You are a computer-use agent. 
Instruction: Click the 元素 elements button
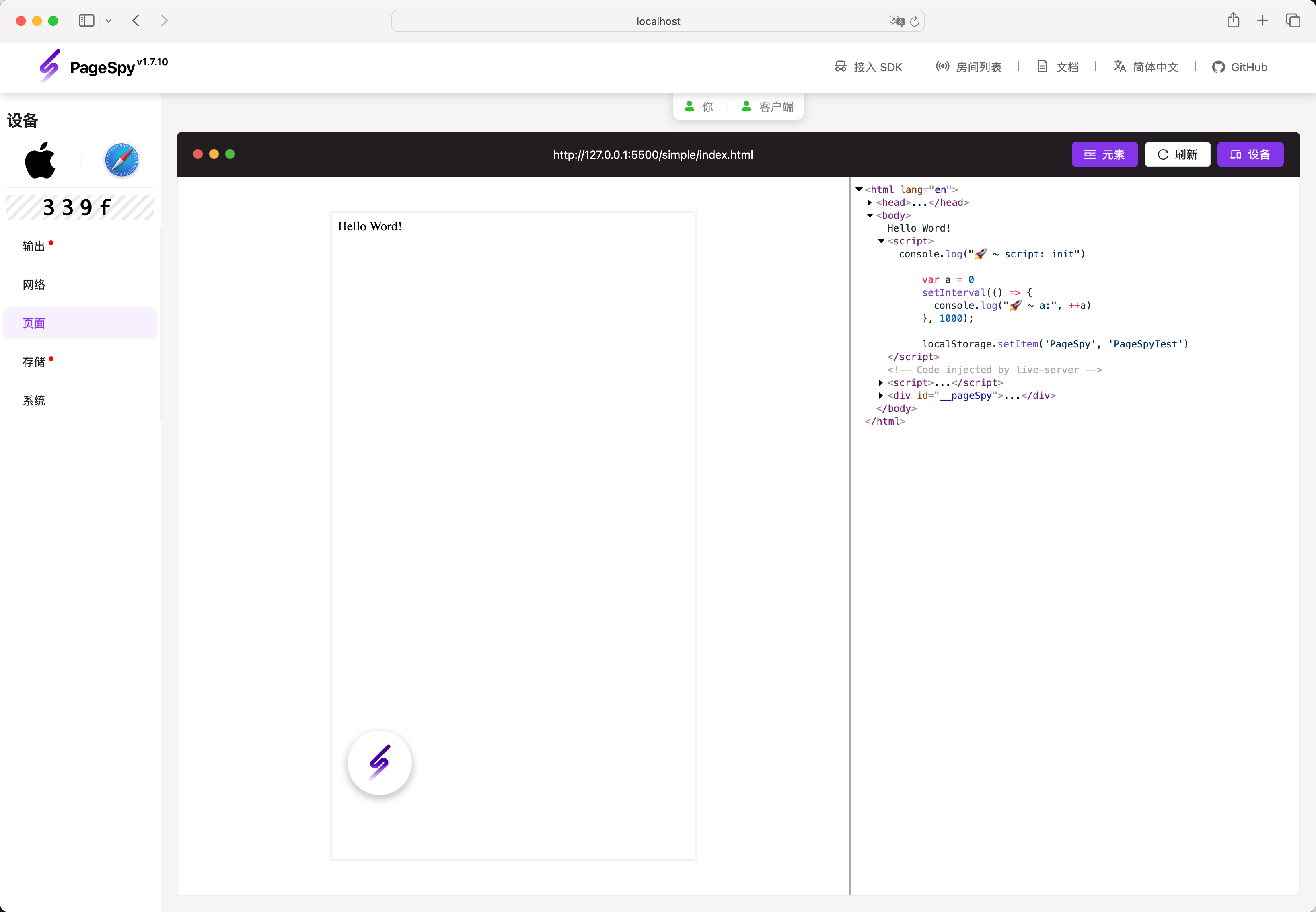1104,154
